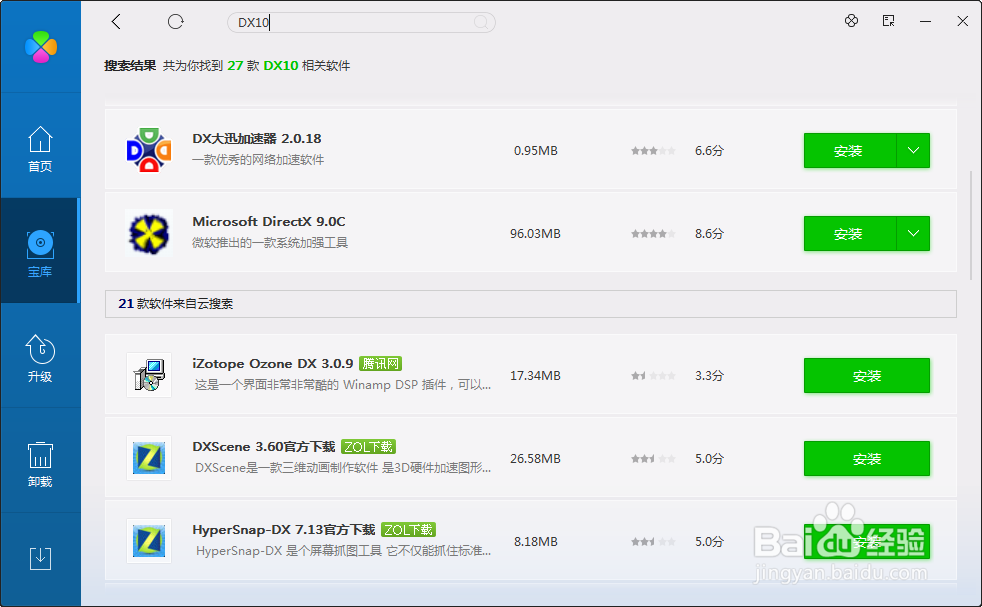Click the magnifier search icon
This screenshot has width=982, height=607.
481,23
